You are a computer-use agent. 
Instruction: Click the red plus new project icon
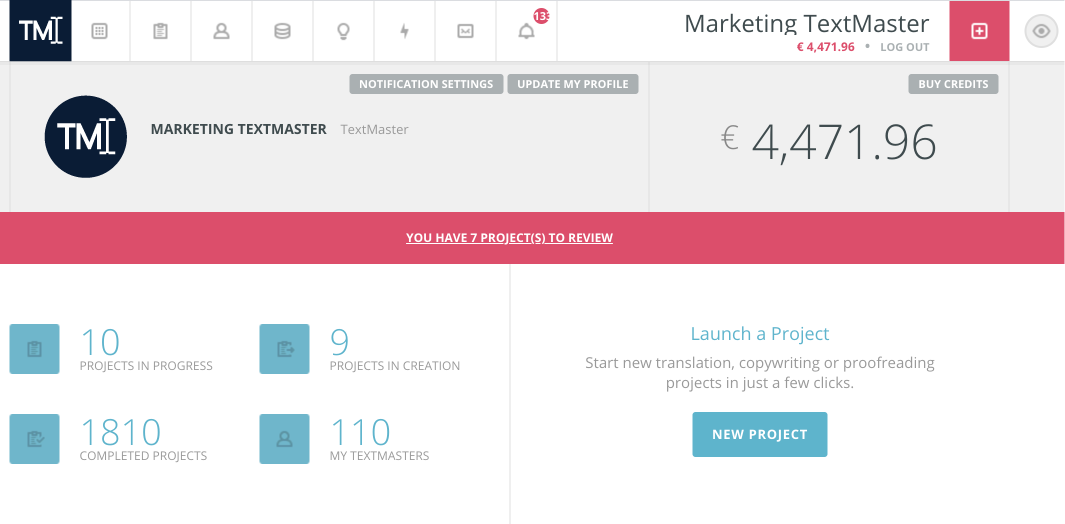pyautogui.click(x=979, y=31)
